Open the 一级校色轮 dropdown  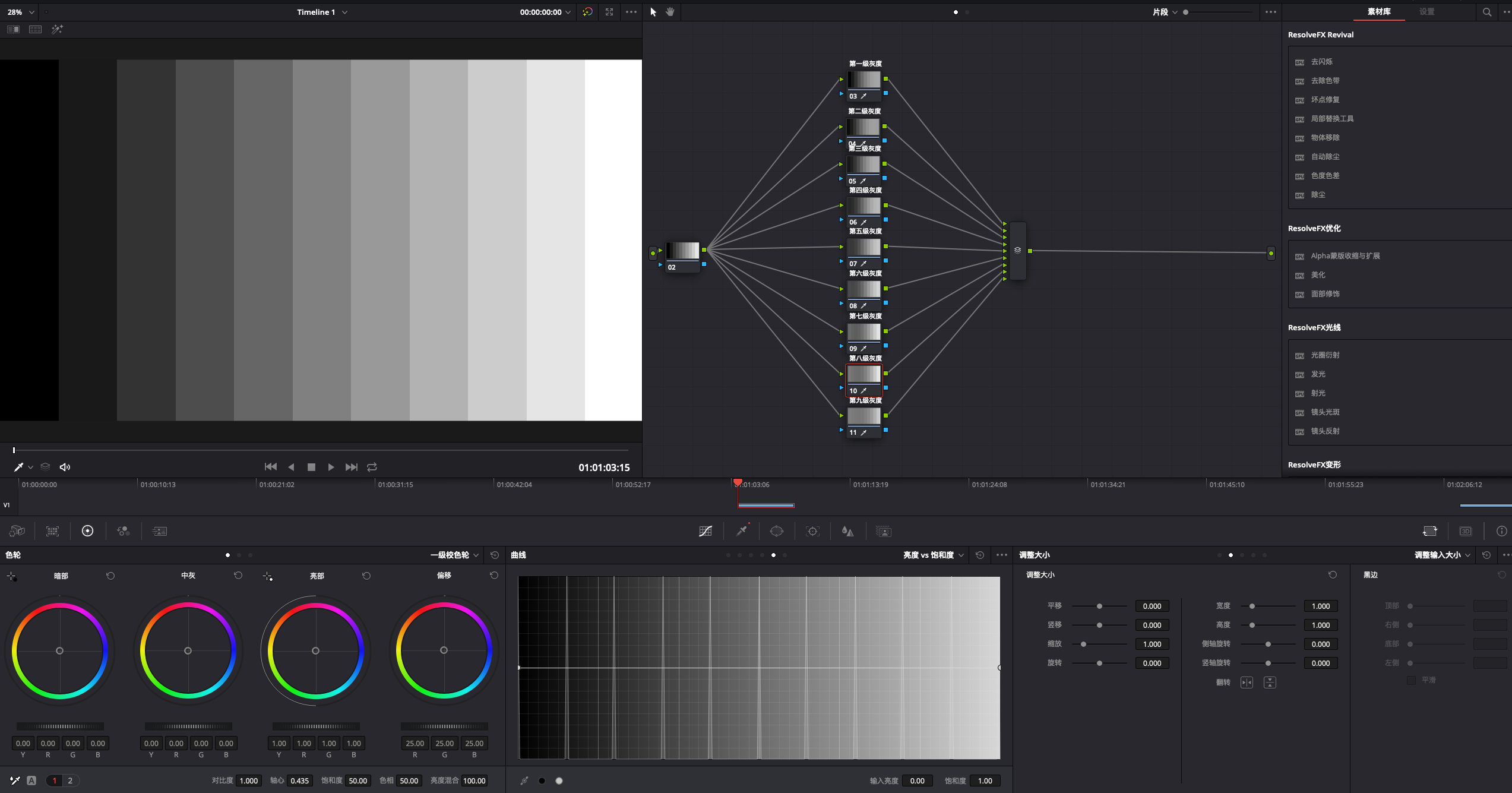(454, 555)
